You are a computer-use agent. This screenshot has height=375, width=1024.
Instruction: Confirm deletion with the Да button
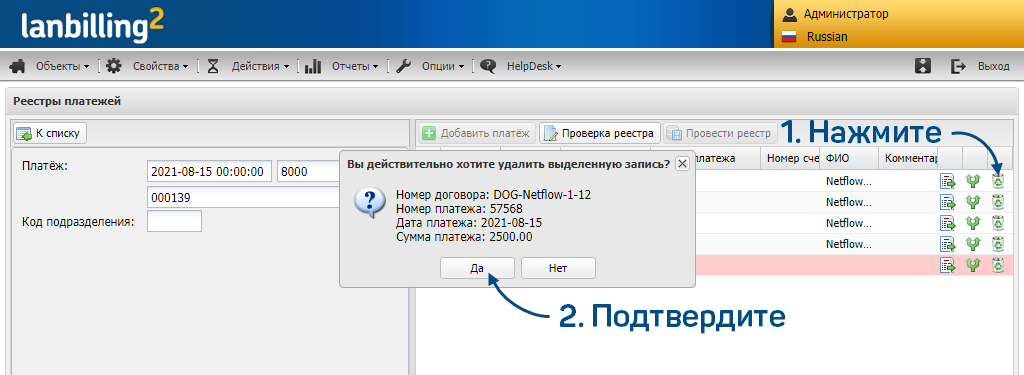[x=477, y=268]
